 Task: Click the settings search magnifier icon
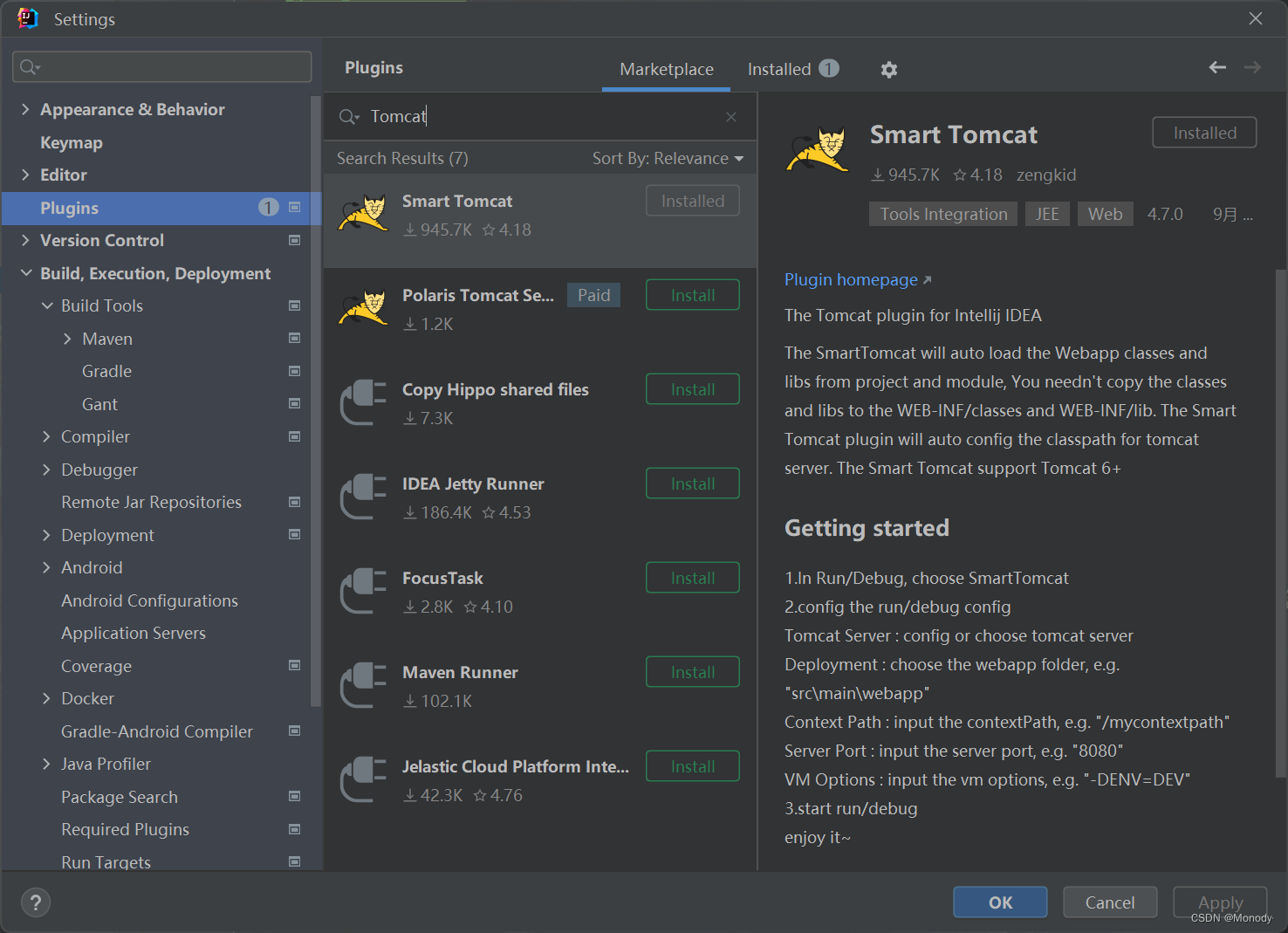click(30, 67)
